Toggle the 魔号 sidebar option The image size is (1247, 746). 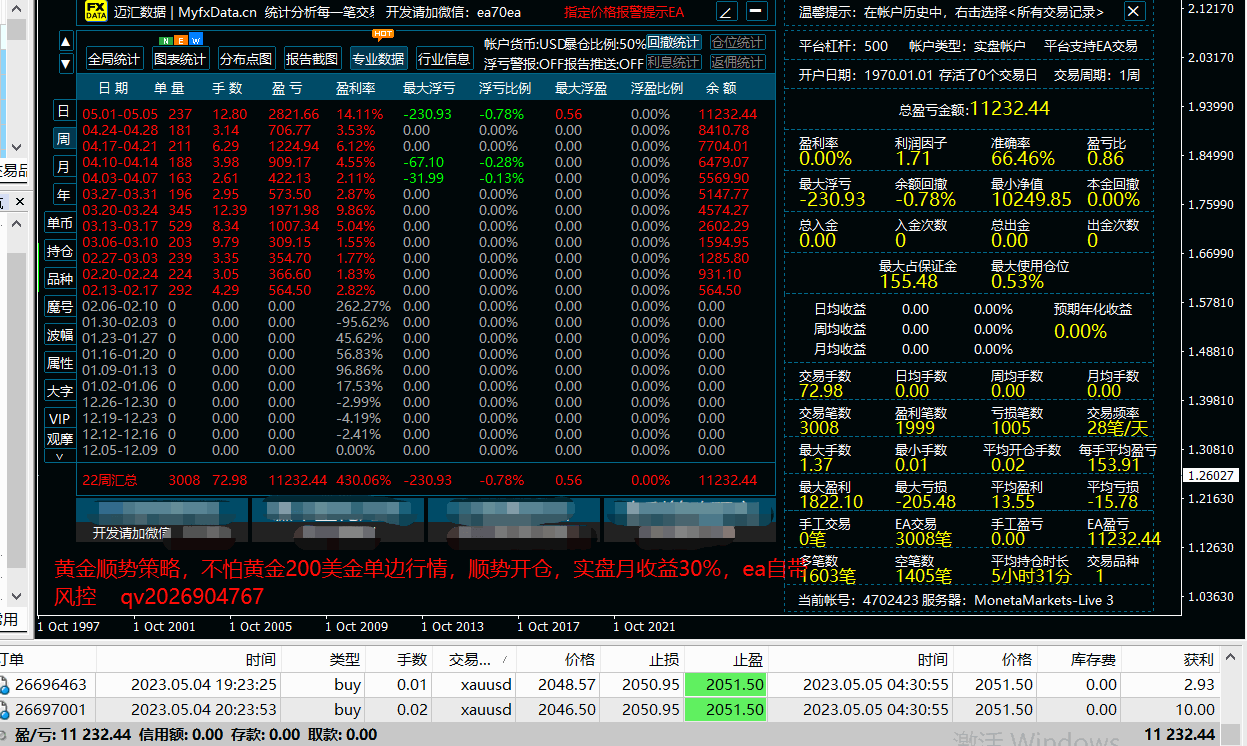[x=60, y=307]
